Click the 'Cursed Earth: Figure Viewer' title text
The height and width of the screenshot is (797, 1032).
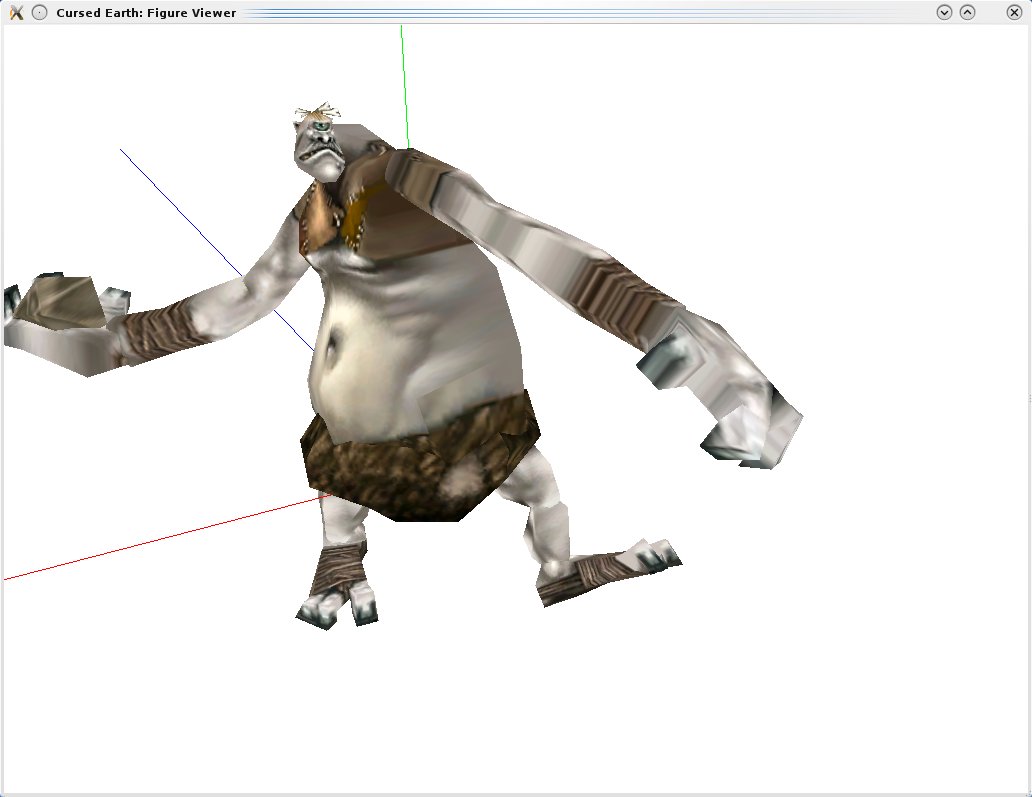click(146, 13)
